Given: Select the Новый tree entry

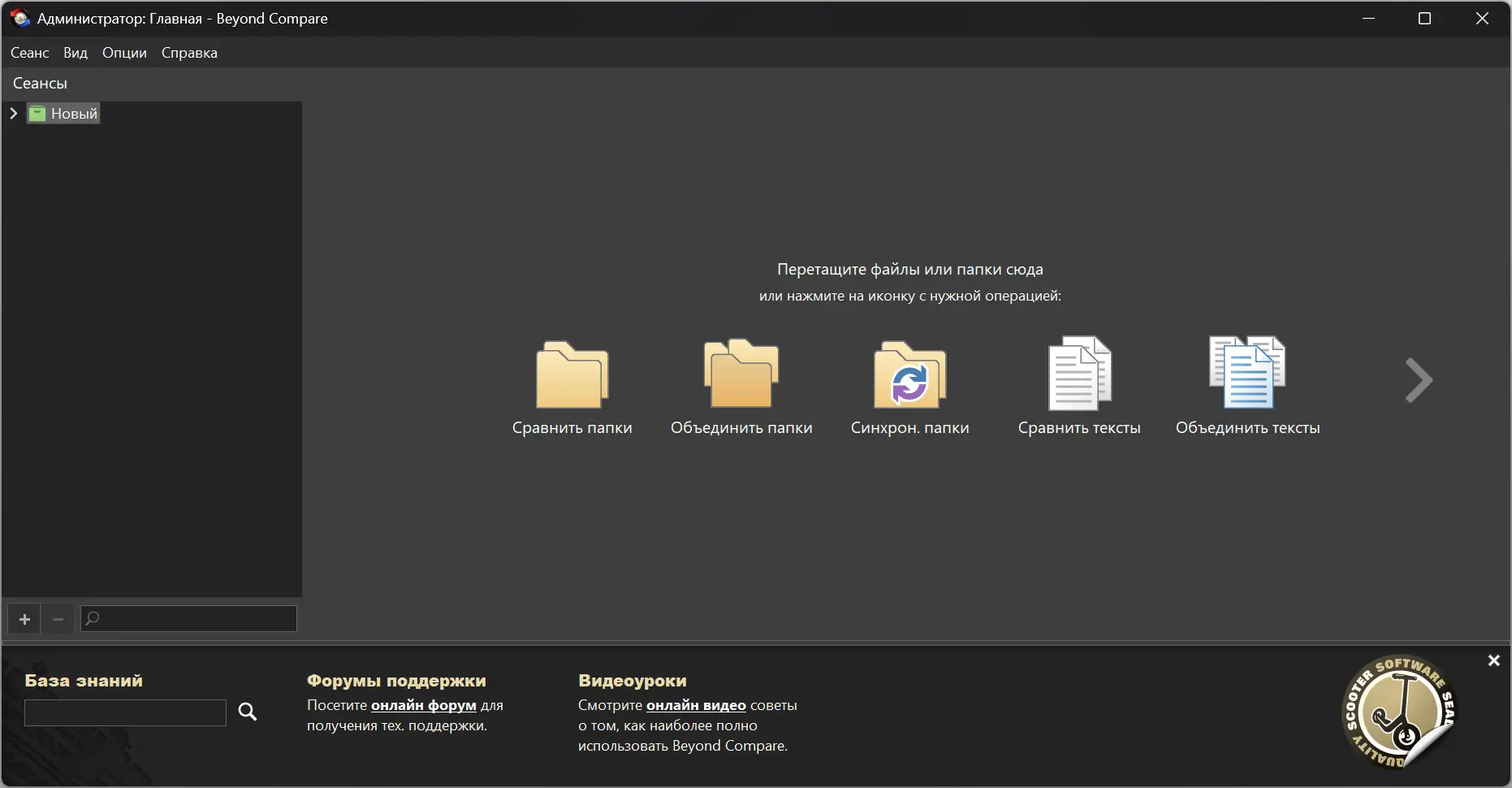Looking at the screenshot, I should click(73, 114).
